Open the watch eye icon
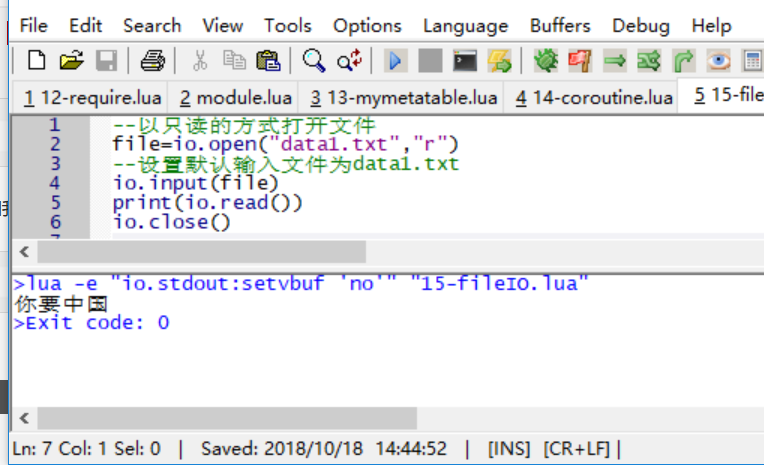Image resolution: width=764 pixels, height=465 pixels. pyautogui.click(x=719, y=61)
